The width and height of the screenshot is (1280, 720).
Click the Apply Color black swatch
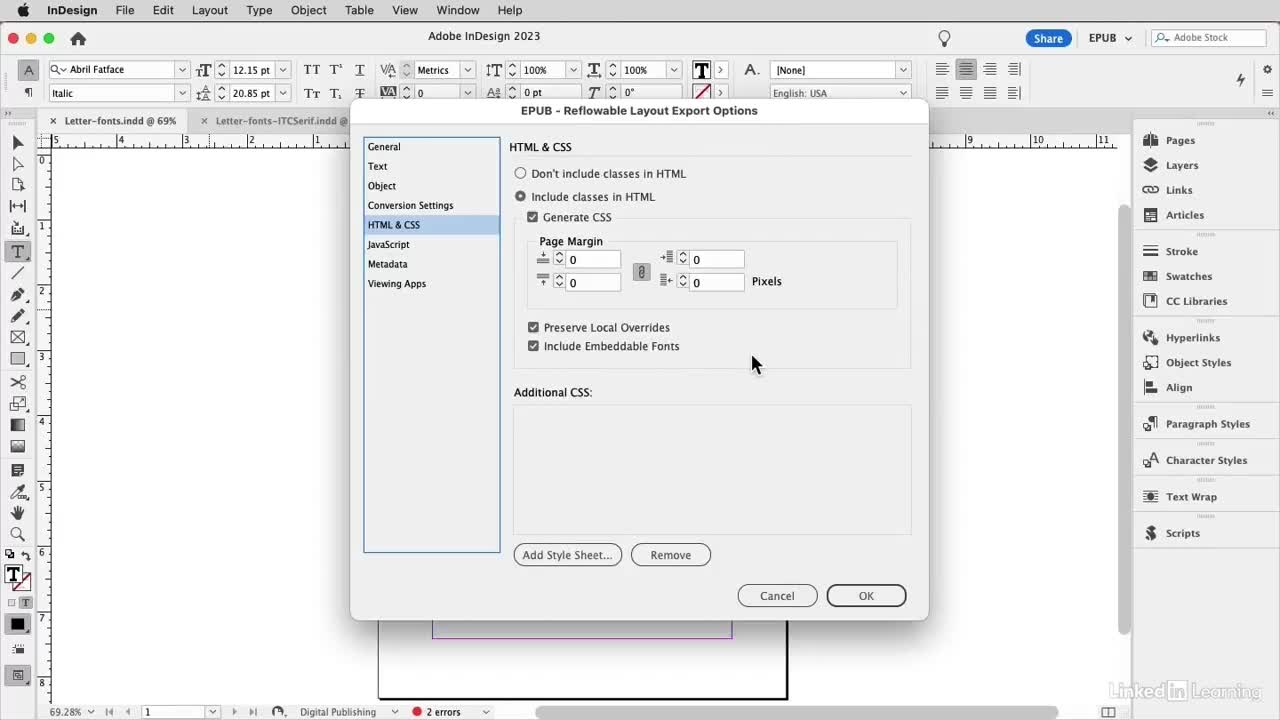point(17,625)
